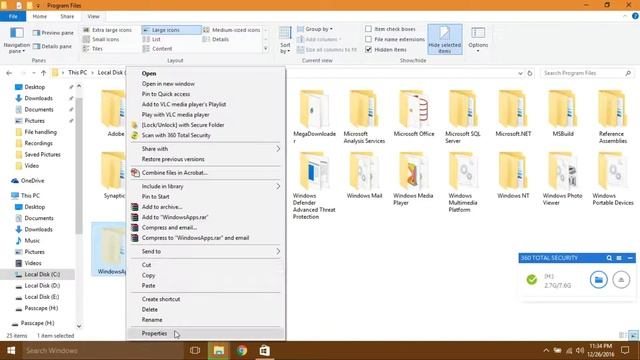The width and height of the screenshot is (640, 360).
Task: Select the Adobe folder
Action: click(113, 113)
